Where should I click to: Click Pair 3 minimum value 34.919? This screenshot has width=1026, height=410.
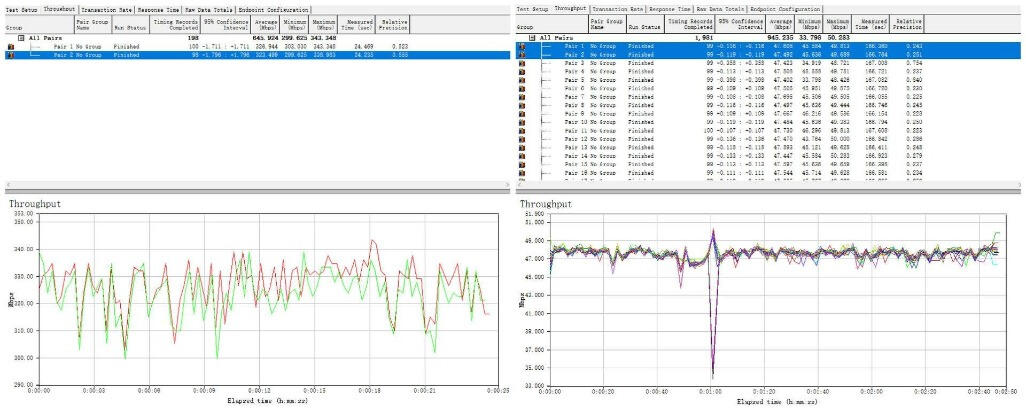coord(812,63)
